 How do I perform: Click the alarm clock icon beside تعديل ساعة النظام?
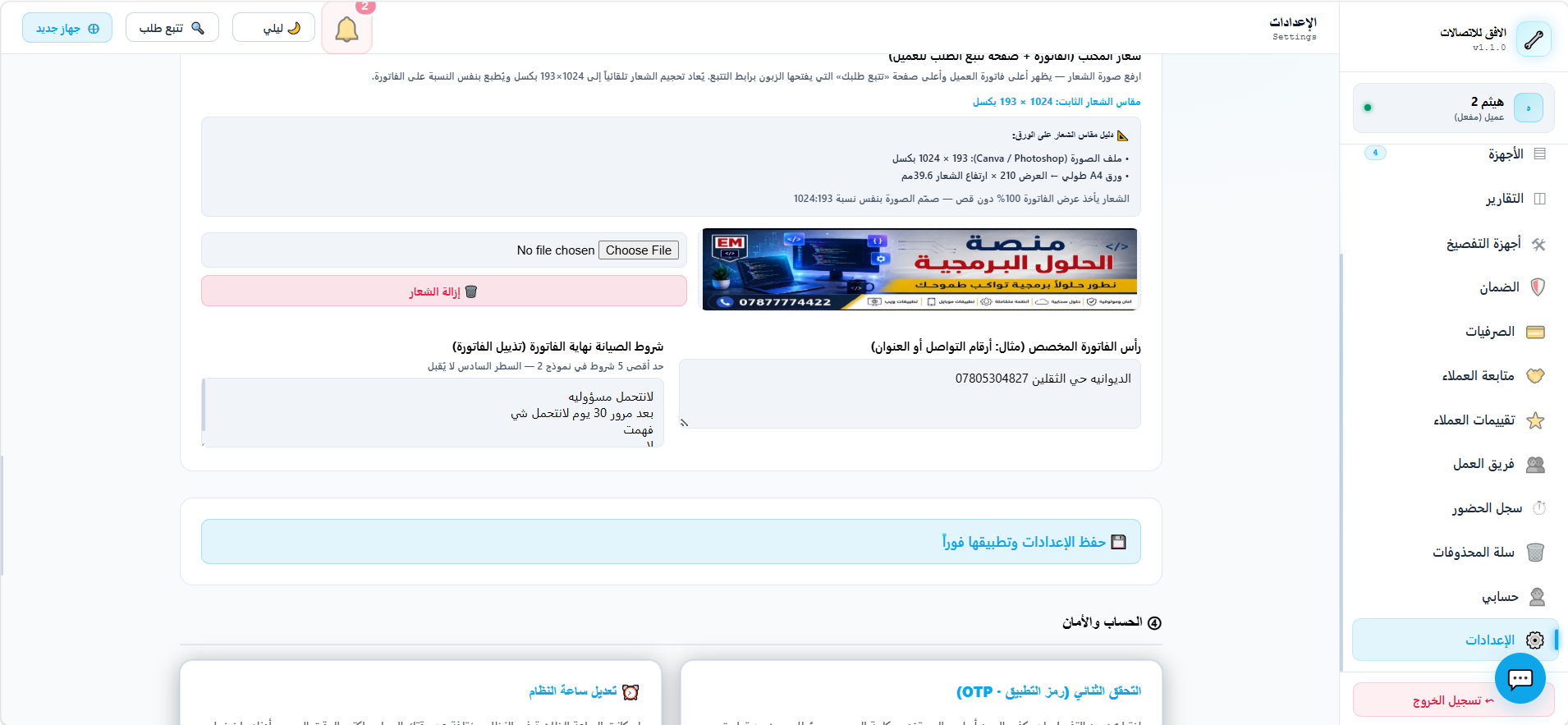point(630,692)
